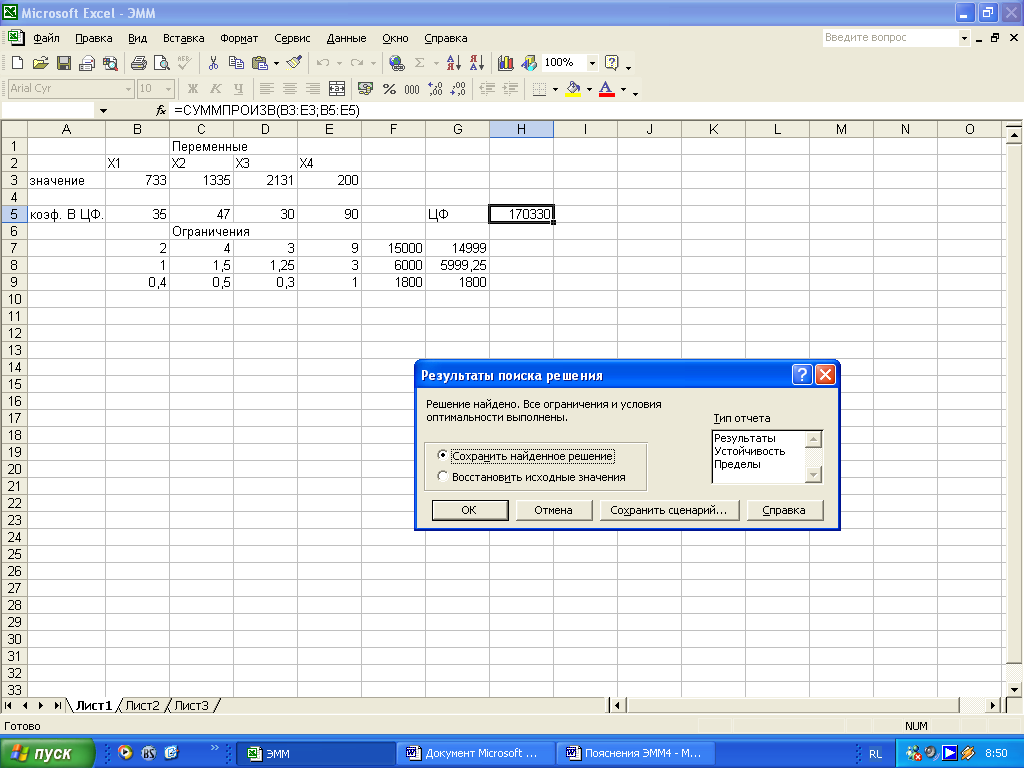The height and width of the screenshot is (768, 1024).
Task: Click the Cut scissors icon
Action: [x=213, y=63]
